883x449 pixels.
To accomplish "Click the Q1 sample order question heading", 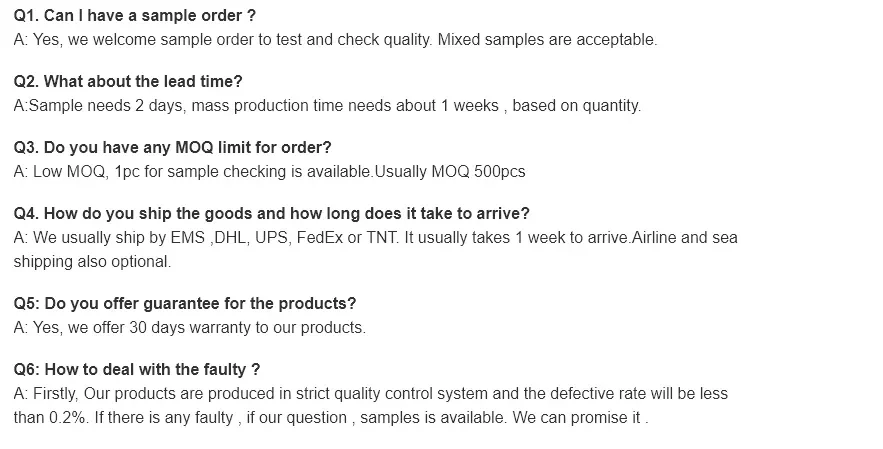I will tap(135, 15).
